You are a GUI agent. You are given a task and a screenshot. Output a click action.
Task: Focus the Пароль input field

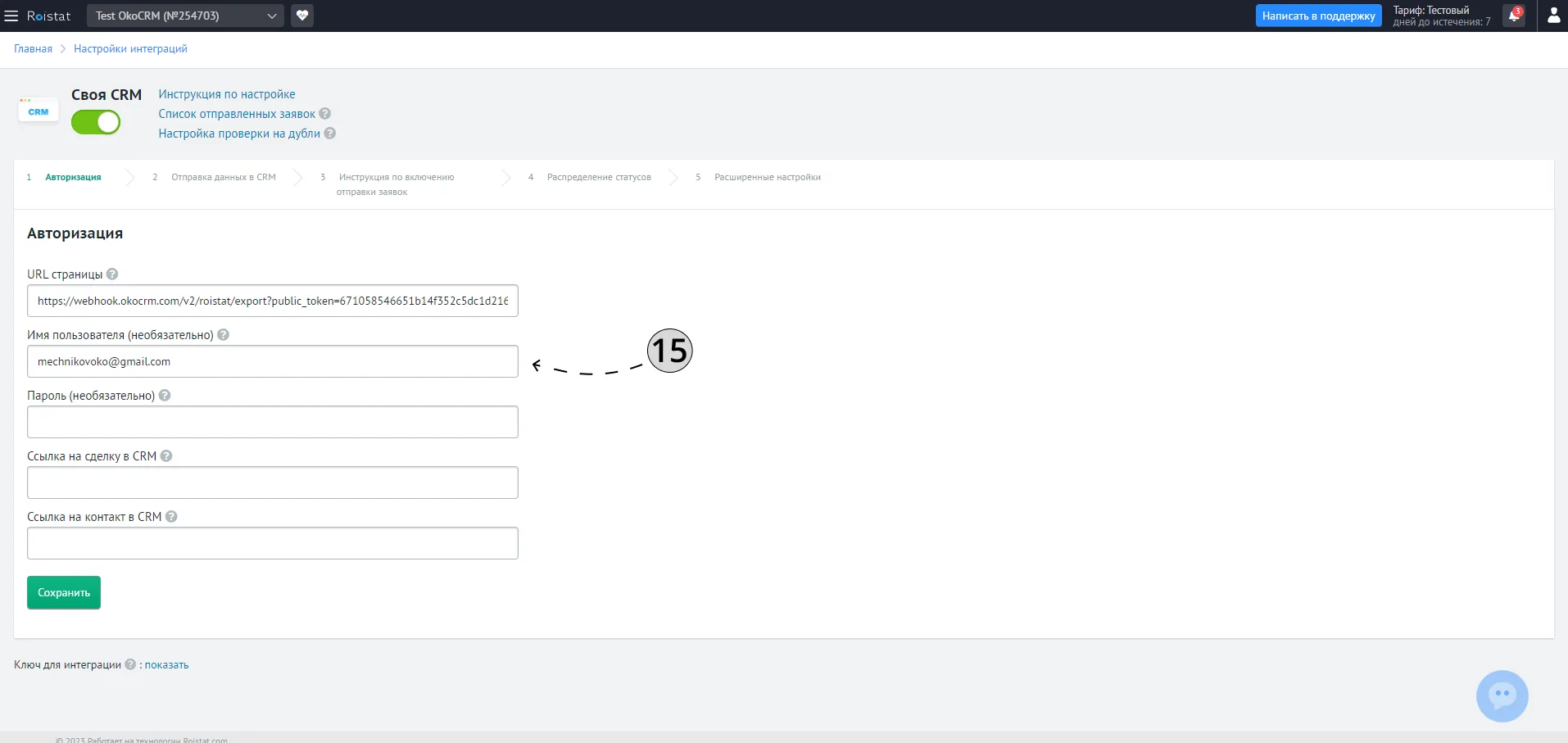[x=273, y=422]
